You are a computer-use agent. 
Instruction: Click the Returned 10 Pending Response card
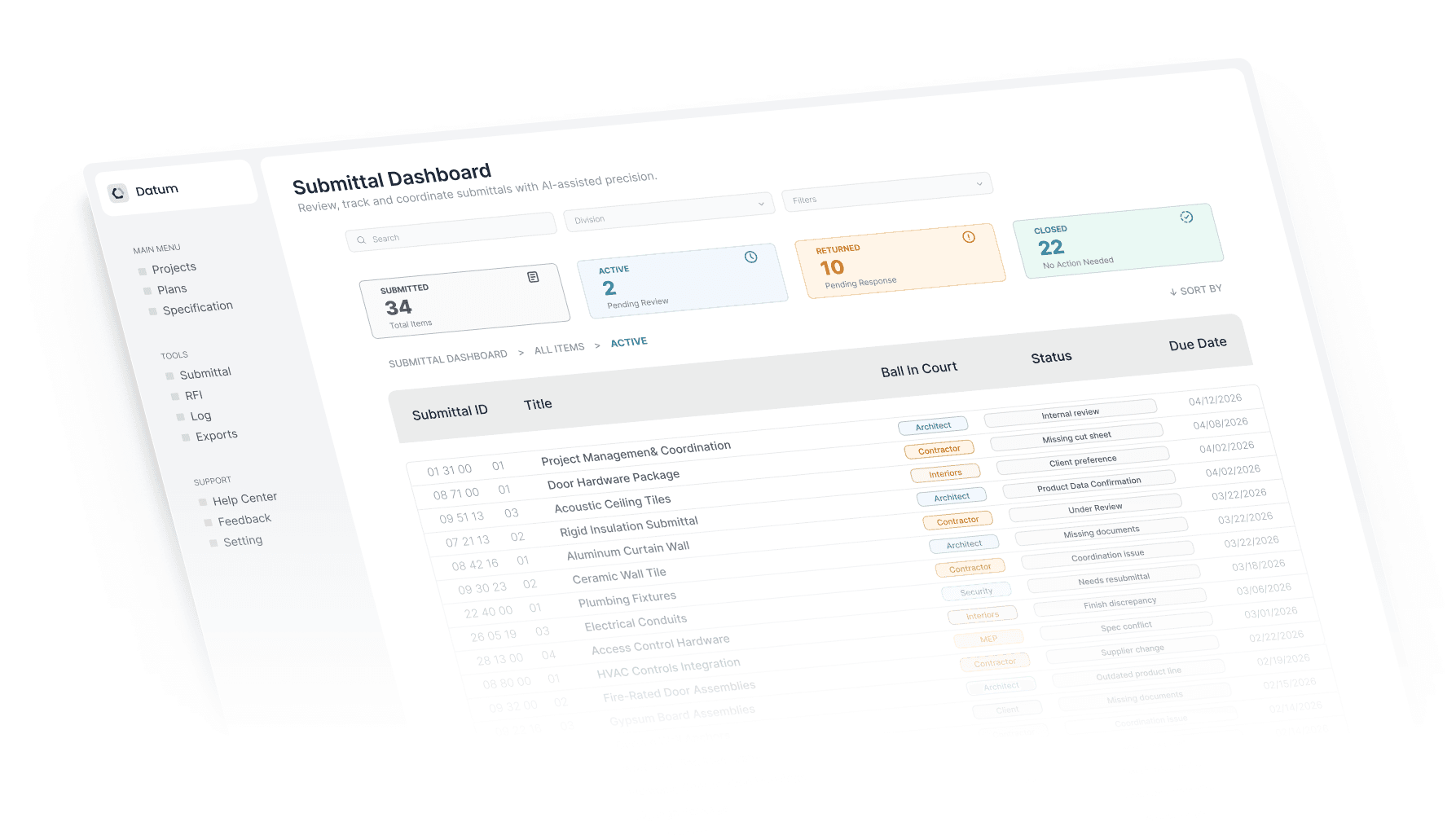tap(900, 261)
